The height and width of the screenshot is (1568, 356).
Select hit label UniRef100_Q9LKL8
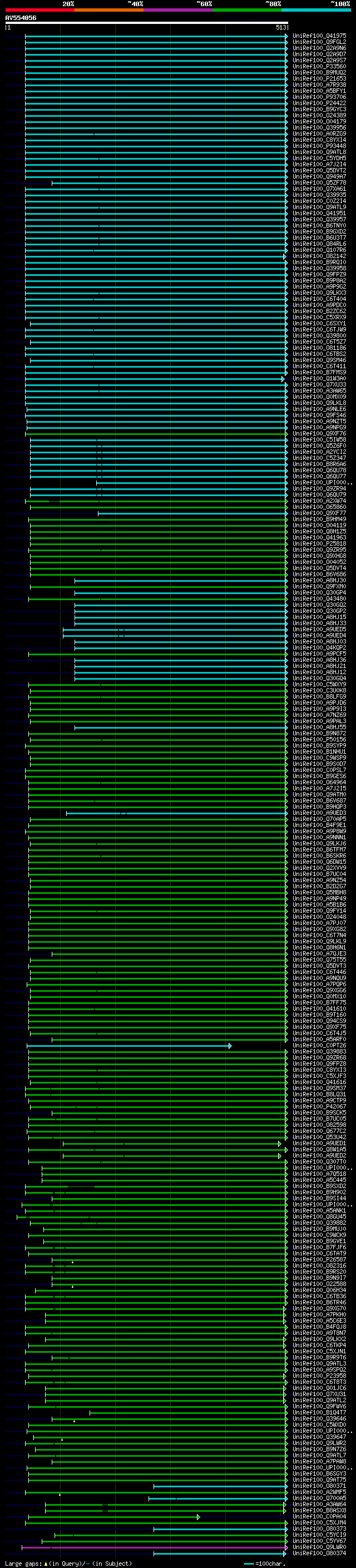(x=319, y=403)
